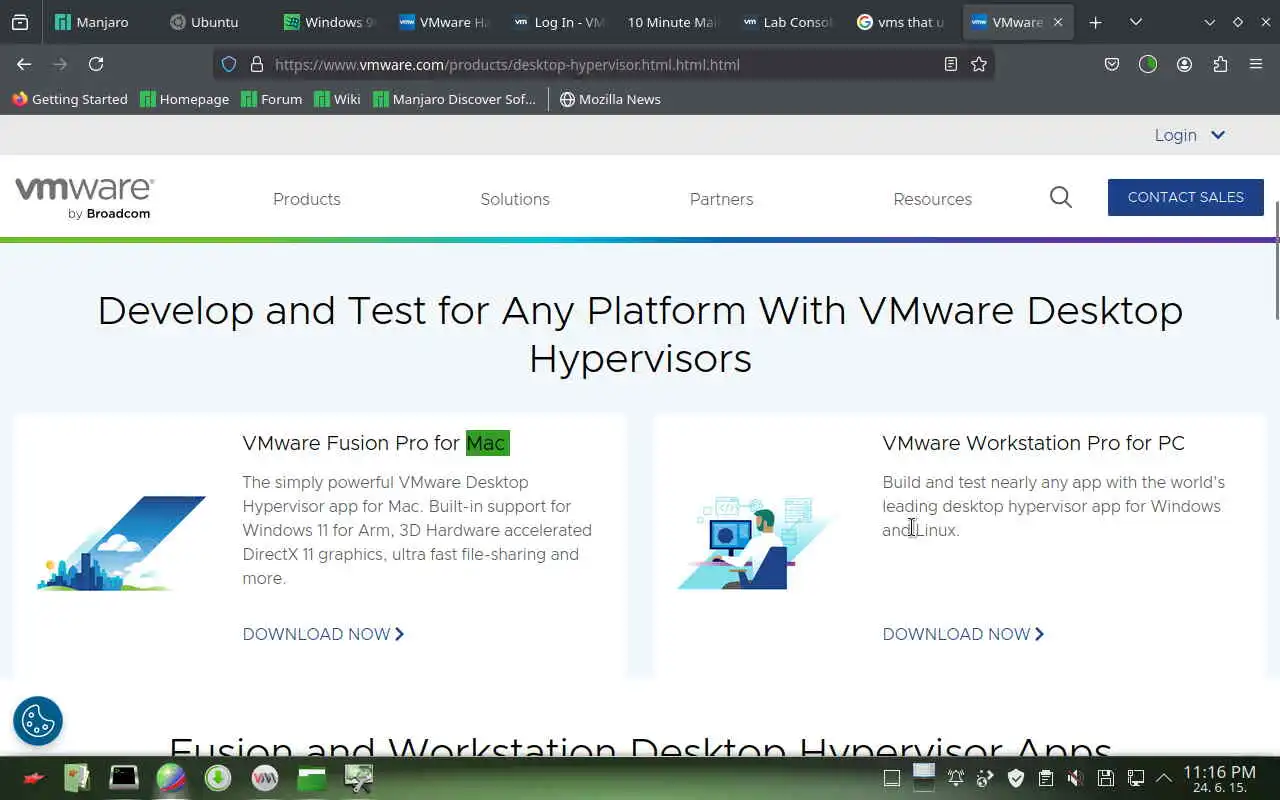Close the active VMware tab
The width and height of the screenshot is (1280, 800).
(1058, 22)
